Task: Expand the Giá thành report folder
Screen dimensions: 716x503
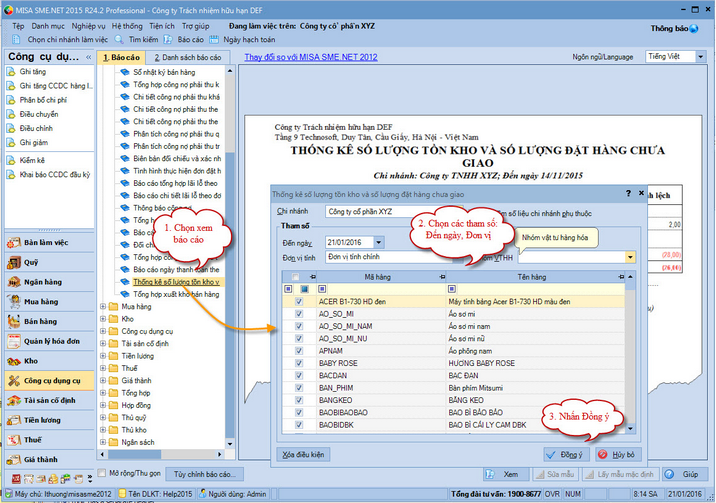Action: [x=103, y=381]
